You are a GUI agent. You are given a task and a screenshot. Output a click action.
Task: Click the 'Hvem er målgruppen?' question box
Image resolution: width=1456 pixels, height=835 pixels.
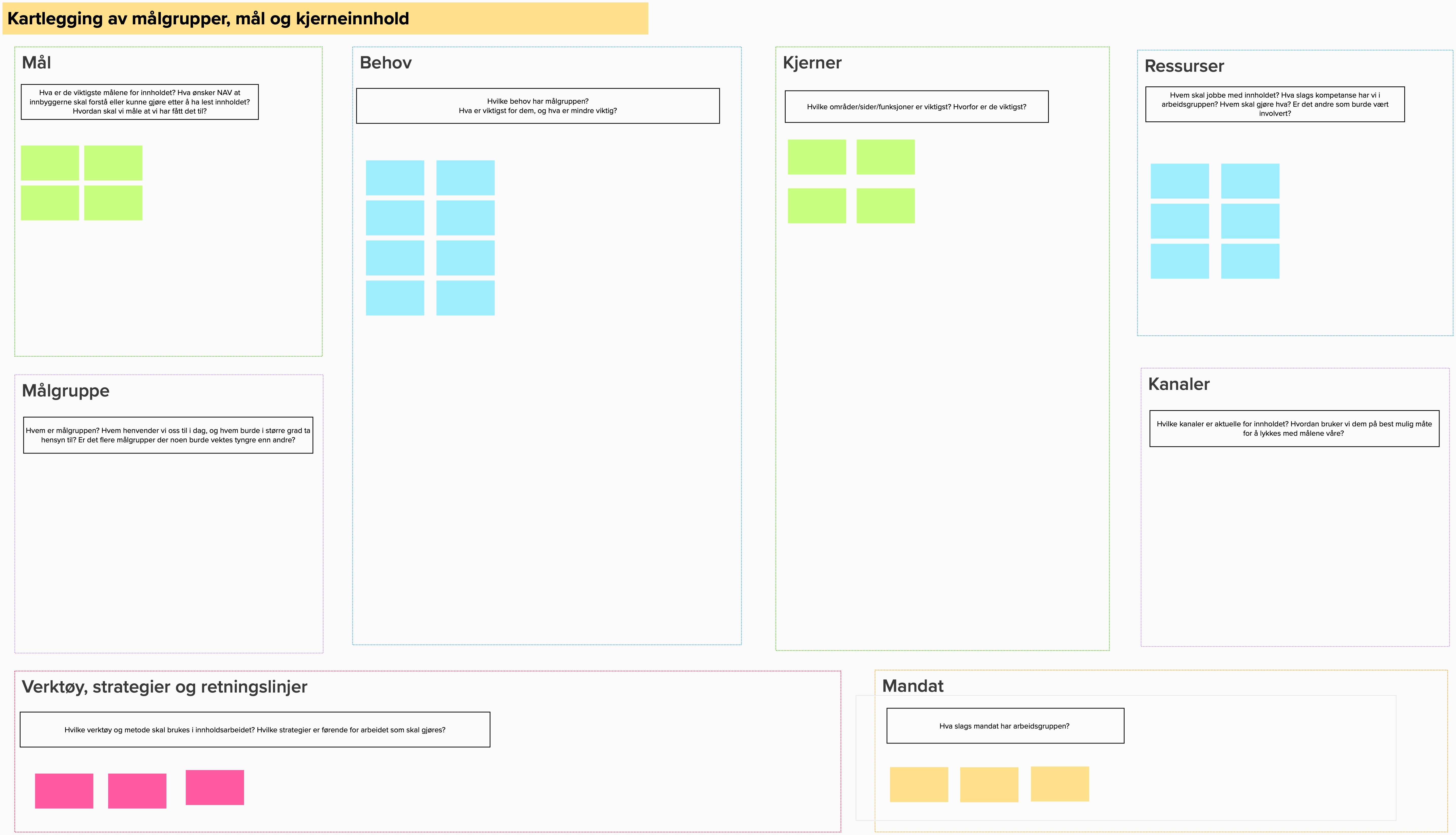(x=168, y=435)
